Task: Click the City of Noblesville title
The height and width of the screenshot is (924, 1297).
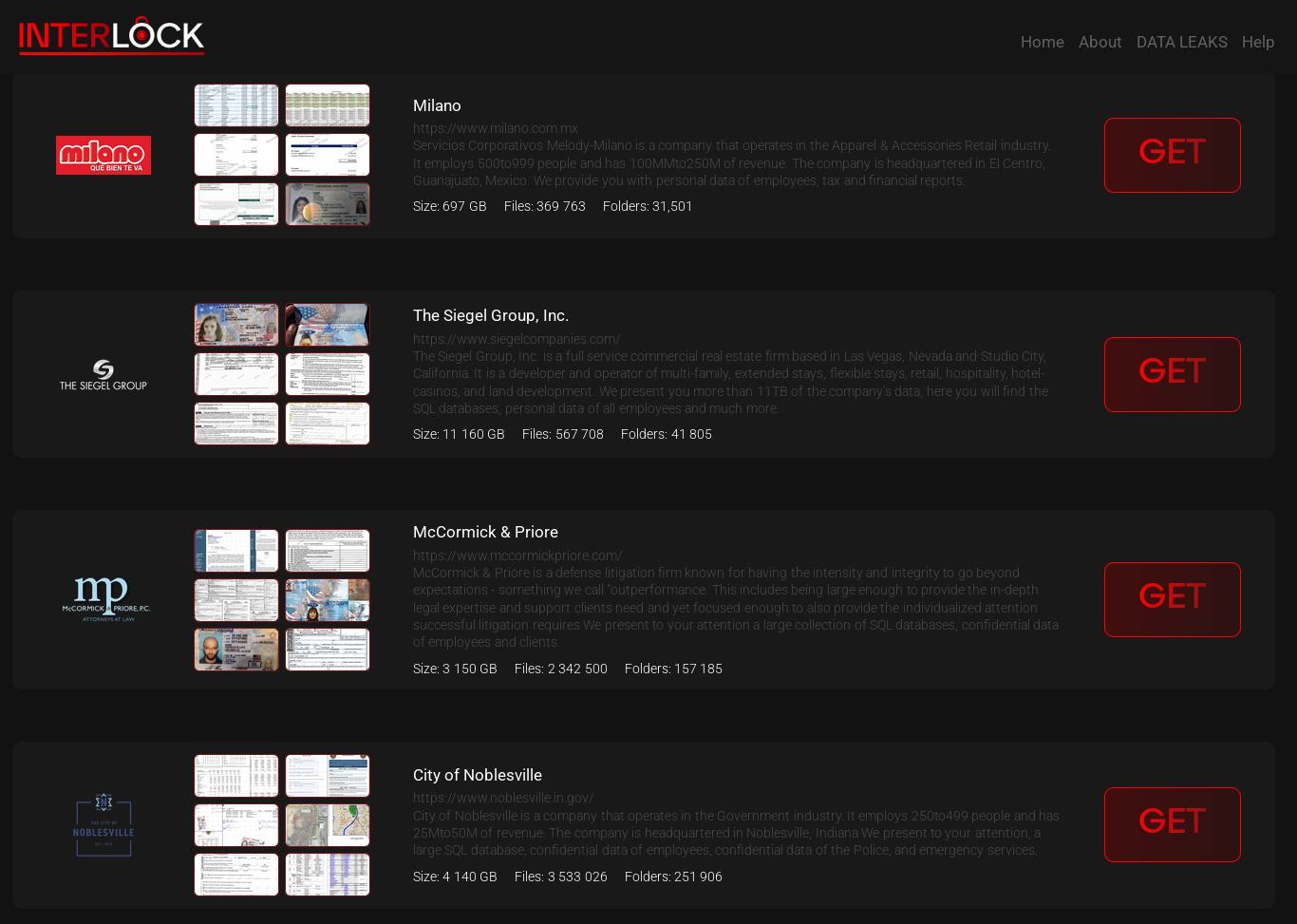Action: pyautogui.click(x=477, y=775)
